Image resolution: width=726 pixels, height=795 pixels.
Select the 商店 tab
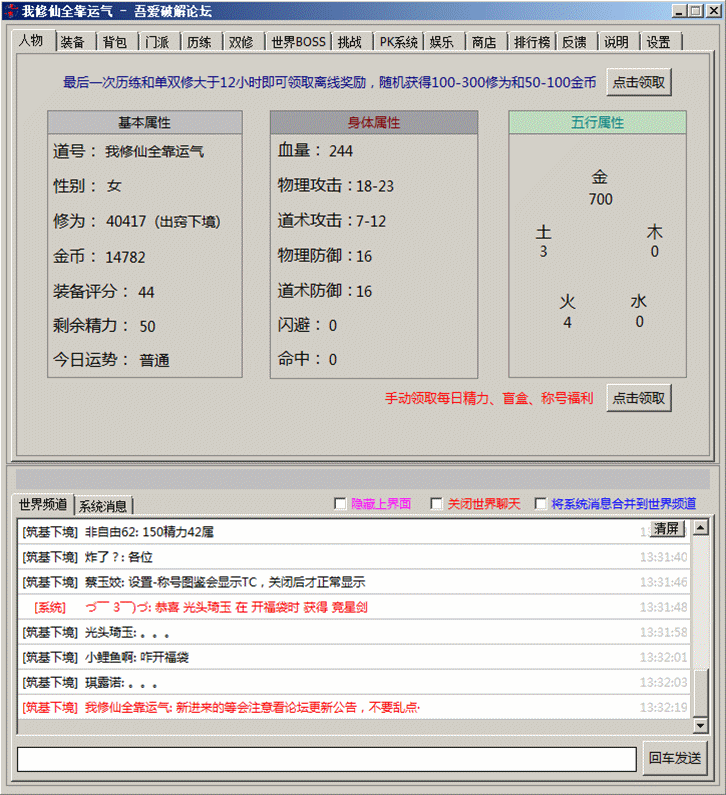coord(484,42)
